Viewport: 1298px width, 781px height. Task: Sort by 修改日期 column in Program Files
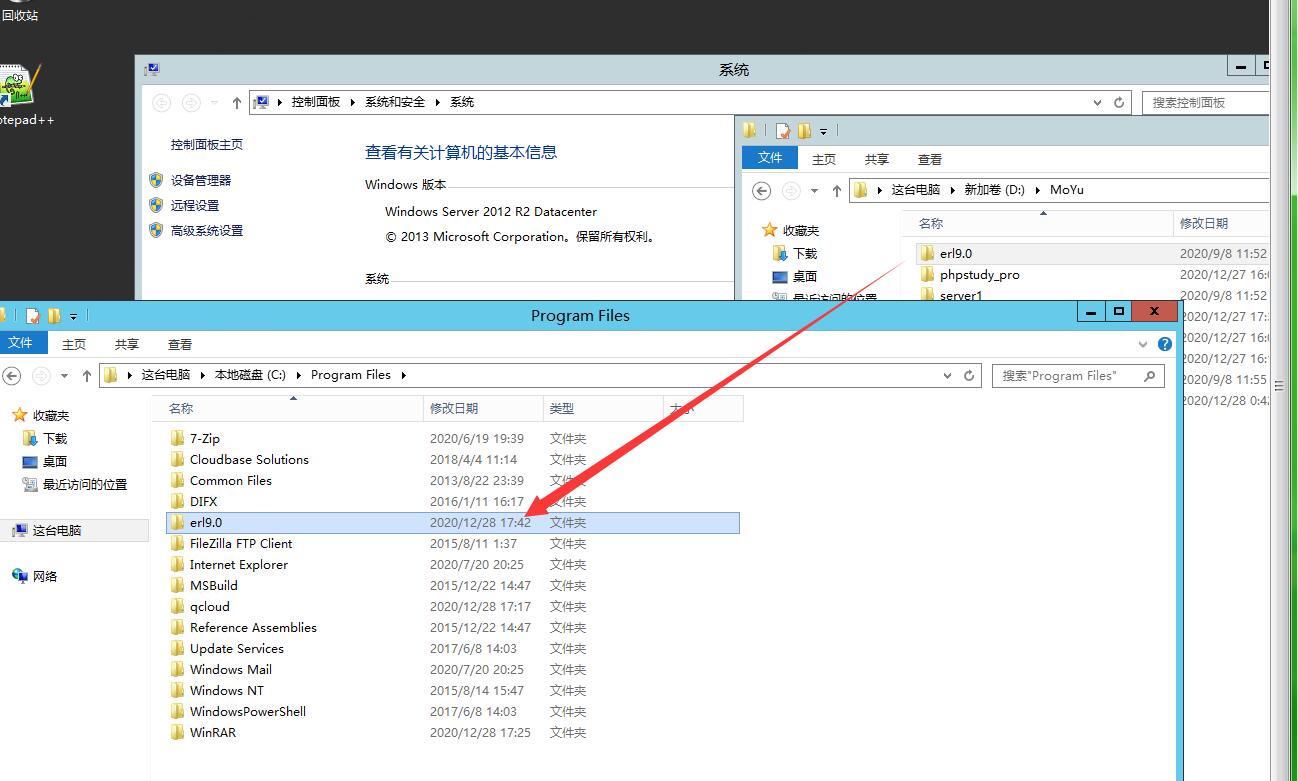[454, 408]
